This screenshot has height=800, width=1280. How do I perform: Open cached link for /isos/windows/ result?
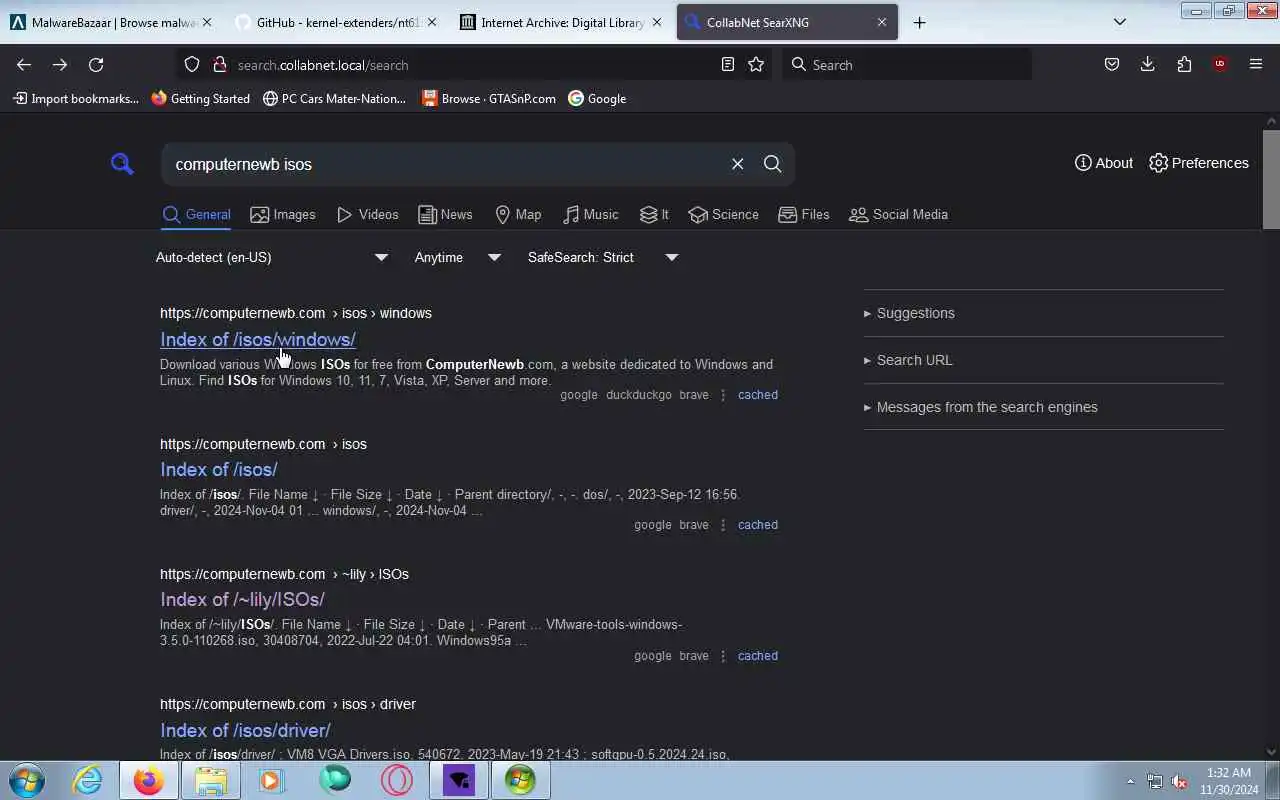pos(758,395)
